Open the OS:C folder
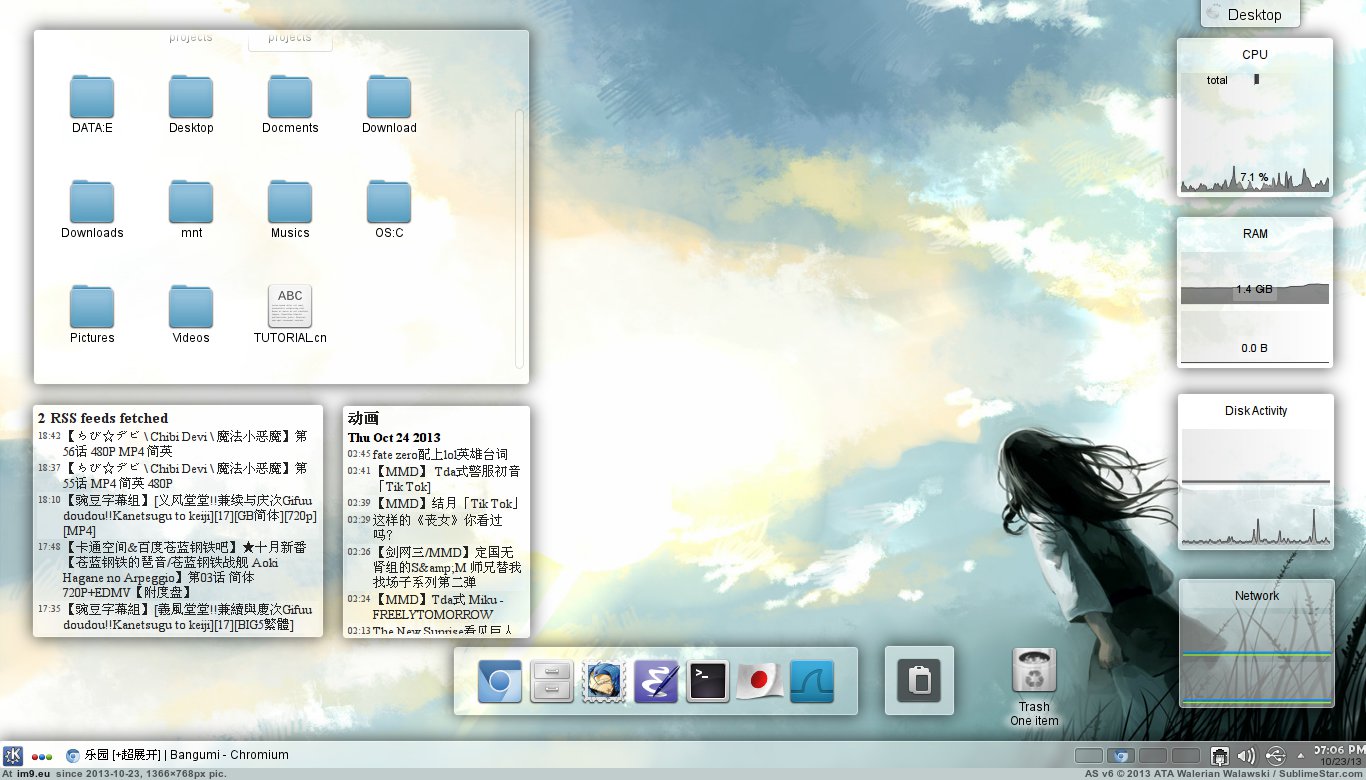 (x=389, y=208)
